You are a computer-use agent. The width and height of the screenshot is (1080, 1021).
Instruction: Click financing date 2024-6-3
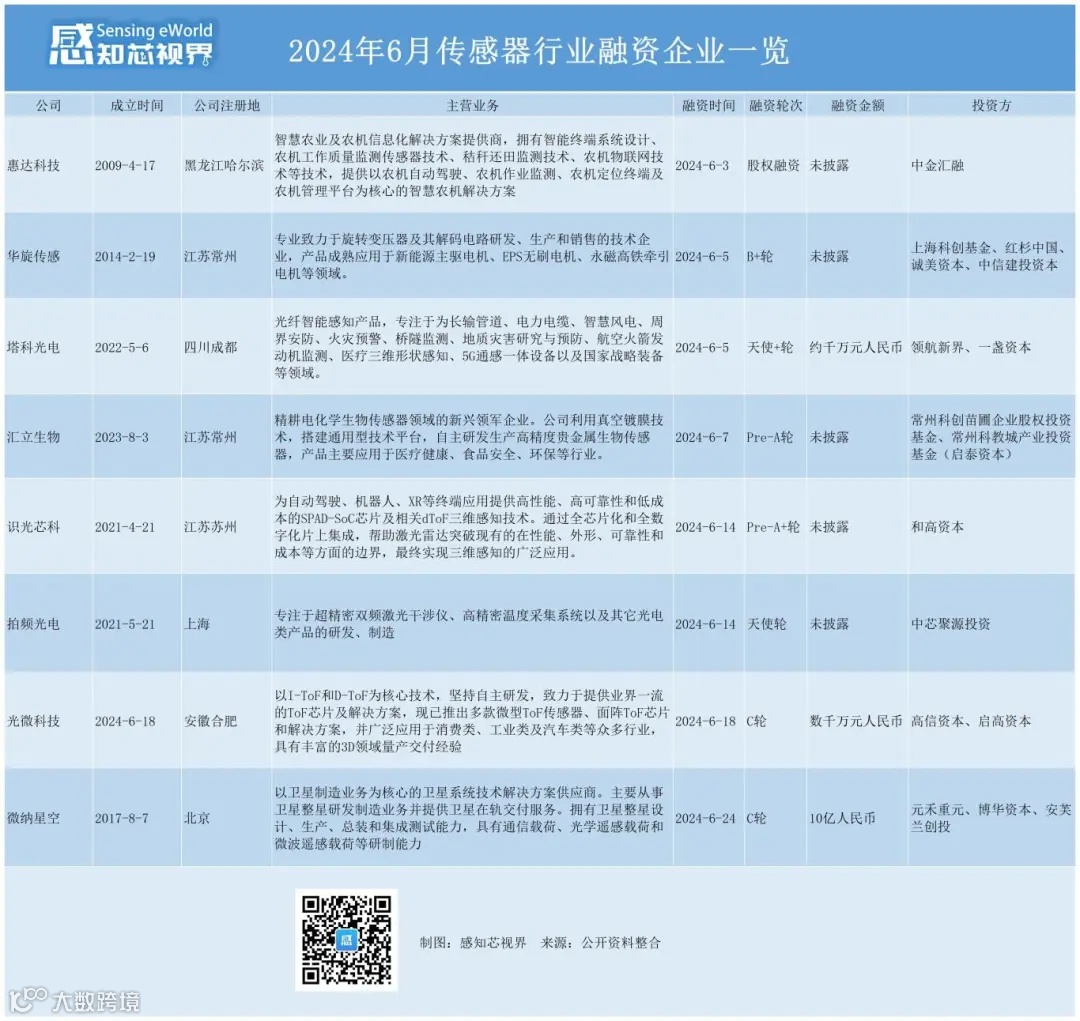[702, 165]
